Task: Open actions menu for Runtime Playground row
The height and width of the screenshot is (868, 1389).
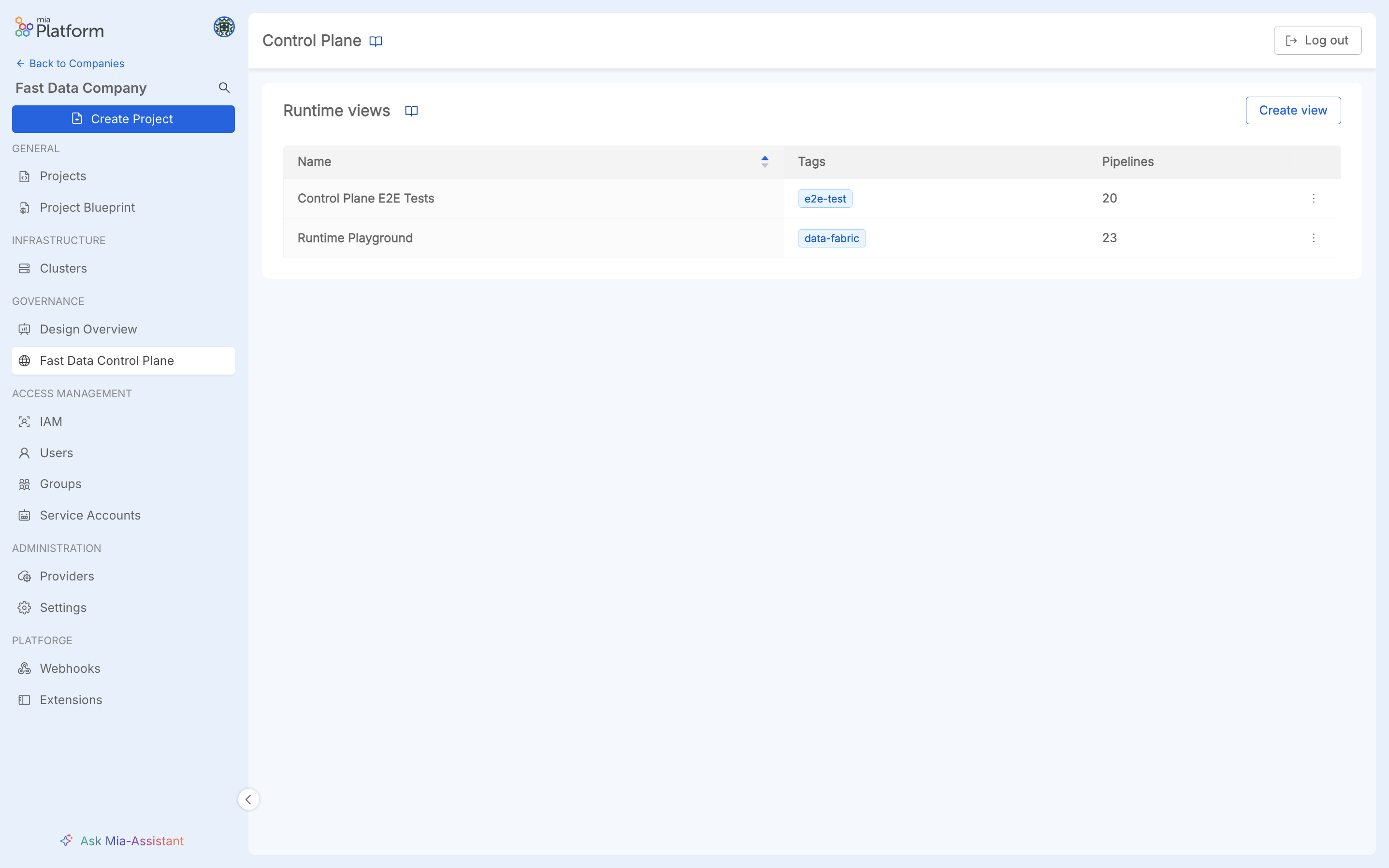Action: [x=1313, y=238]
